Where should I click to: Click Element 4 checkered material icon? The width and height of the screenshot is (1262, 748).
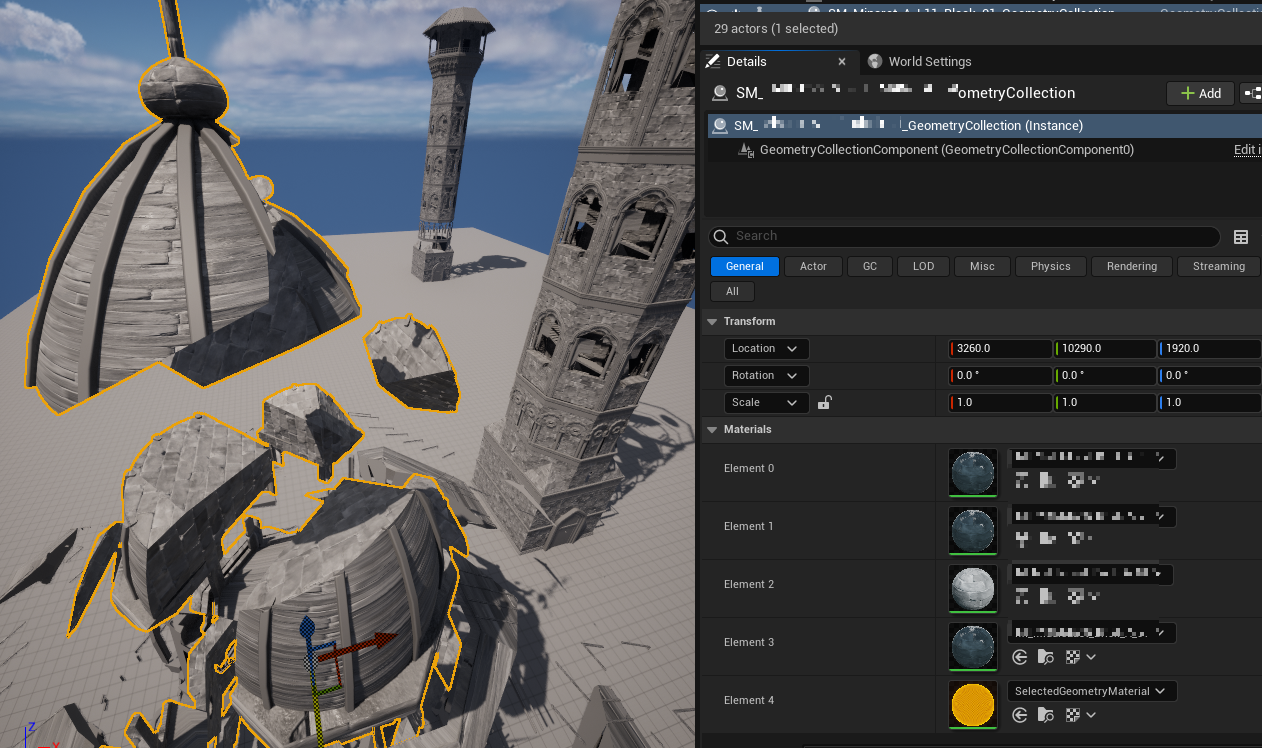point(1073,715)
